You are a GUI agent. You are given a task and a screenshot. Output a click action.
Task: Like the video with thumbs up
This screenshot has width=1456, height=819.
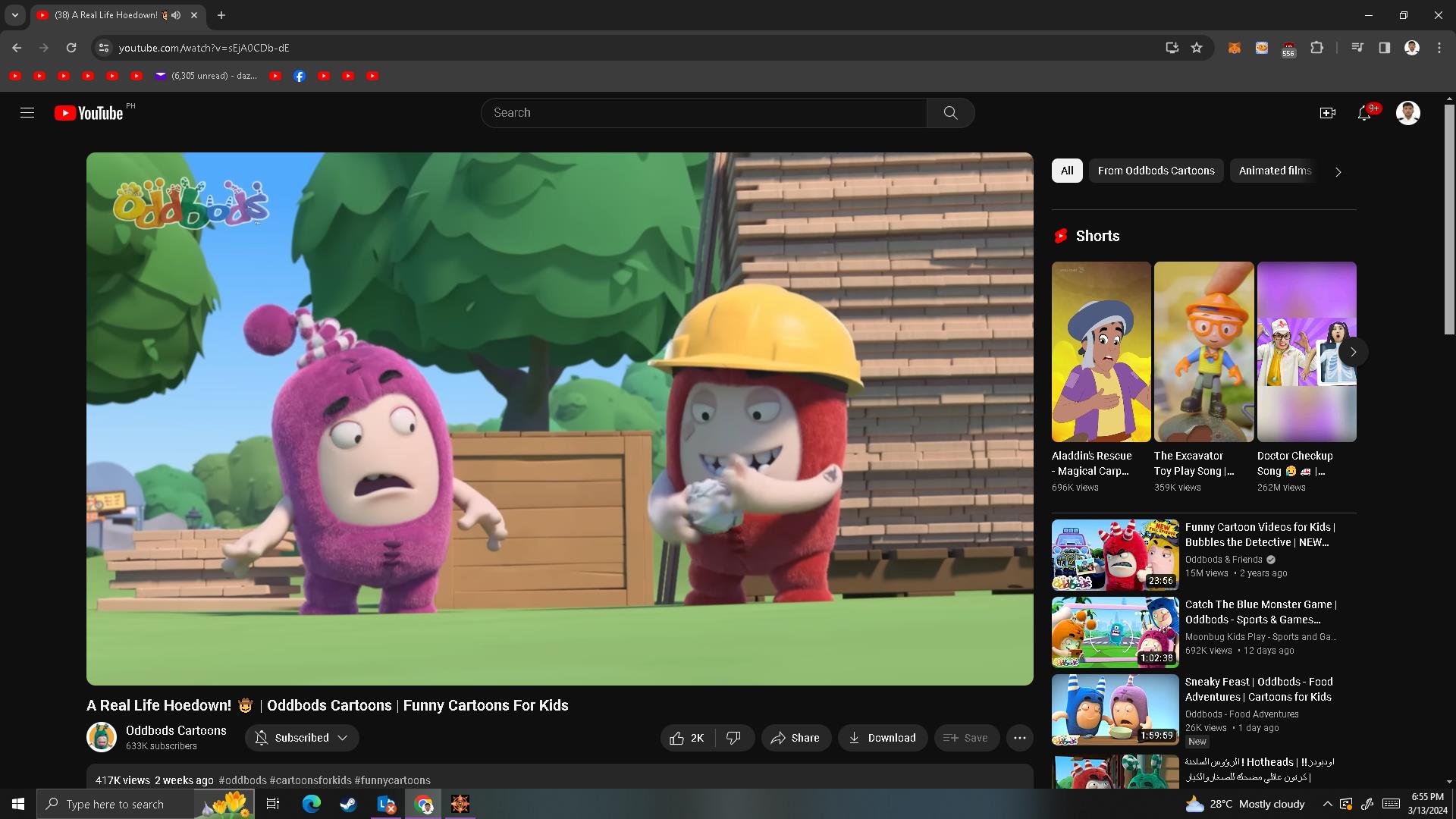688,738
